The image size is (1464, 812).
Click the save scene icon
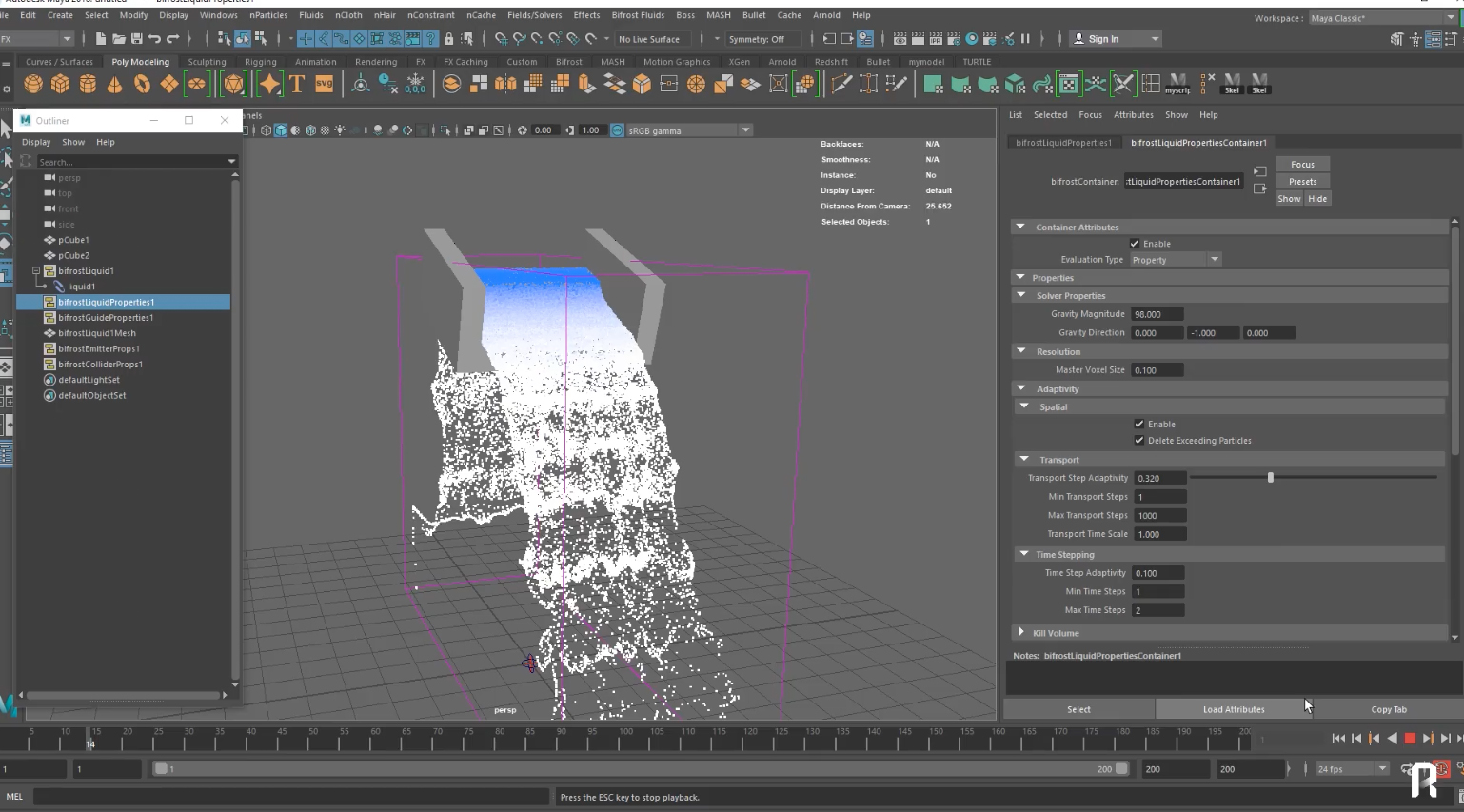136,39
